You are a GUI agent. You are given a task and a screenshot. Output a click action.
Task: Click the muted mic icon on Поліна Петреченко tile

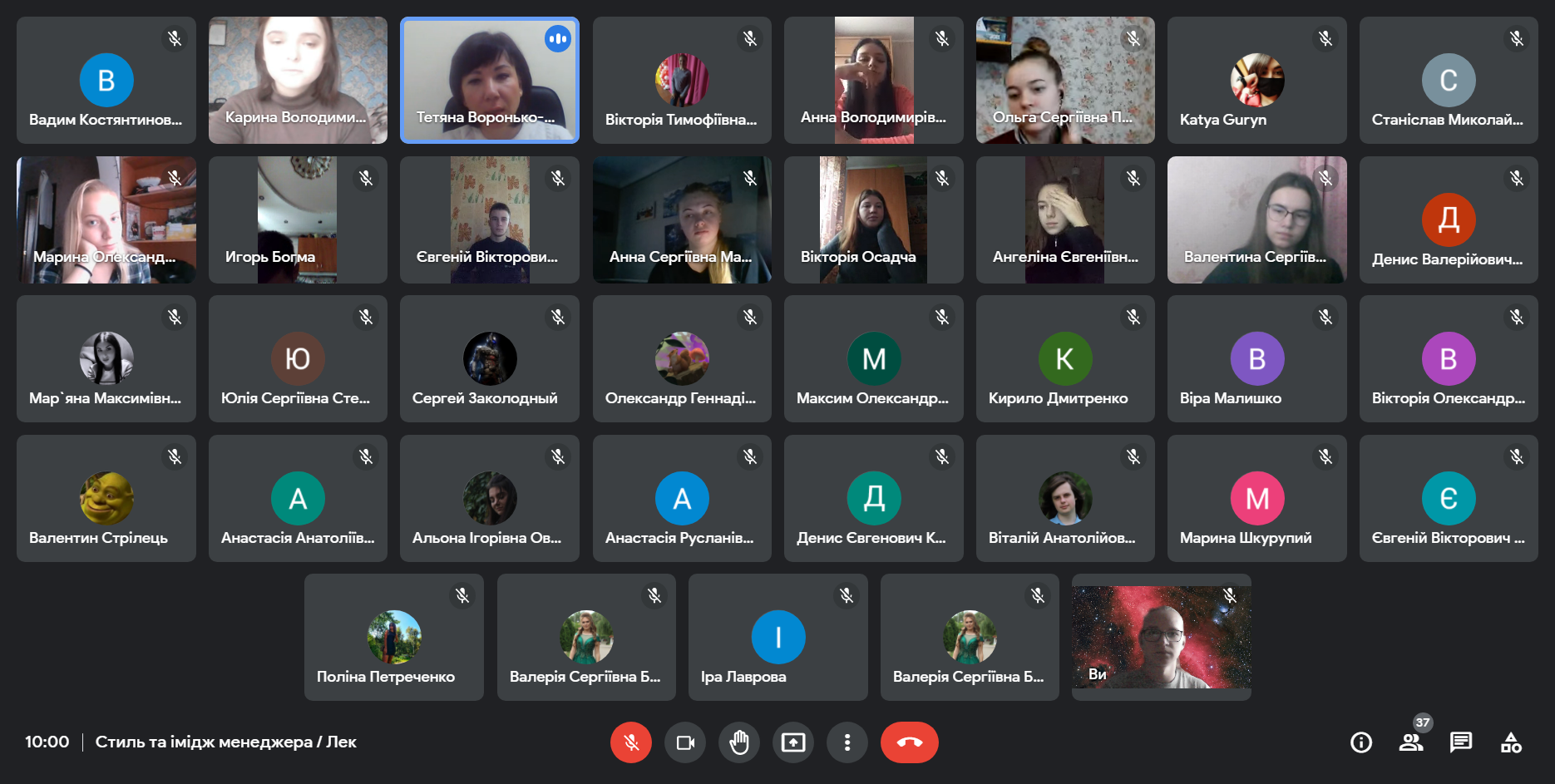462,595
